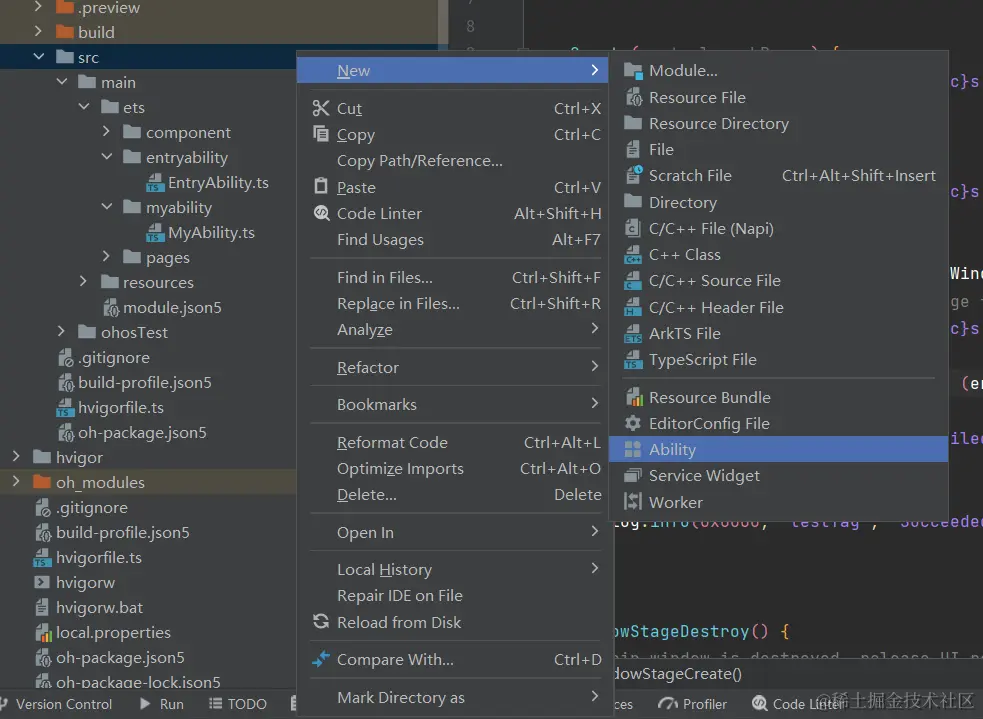Viewport: 983px width, 719px height.
Task: Click the EditorConfig File gear icon
Action: (633, 423)
